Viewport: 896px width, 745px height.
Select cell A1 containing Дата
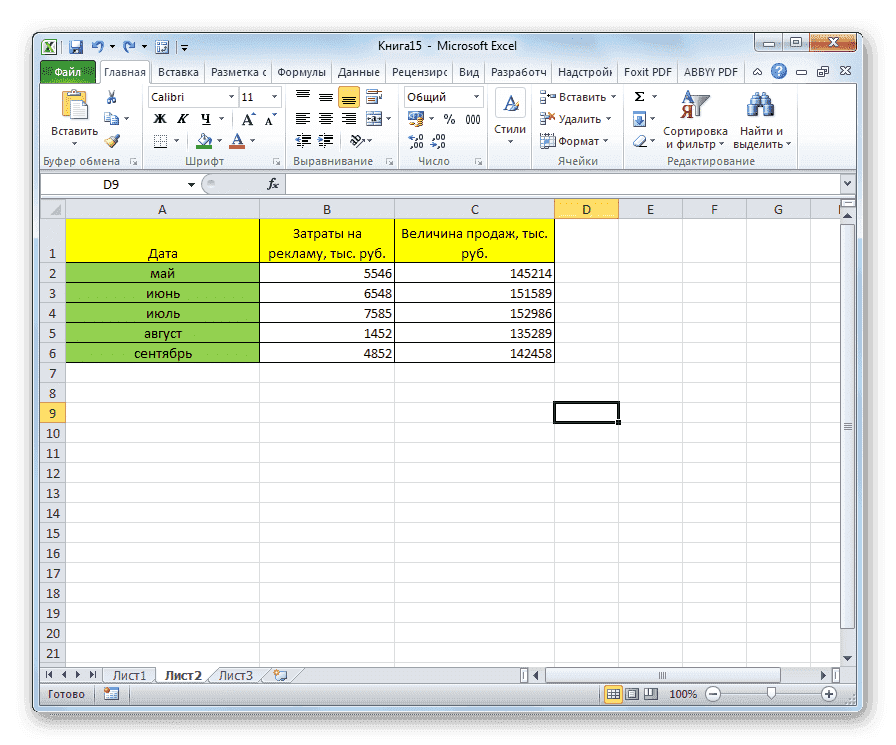tap(162, 240)
